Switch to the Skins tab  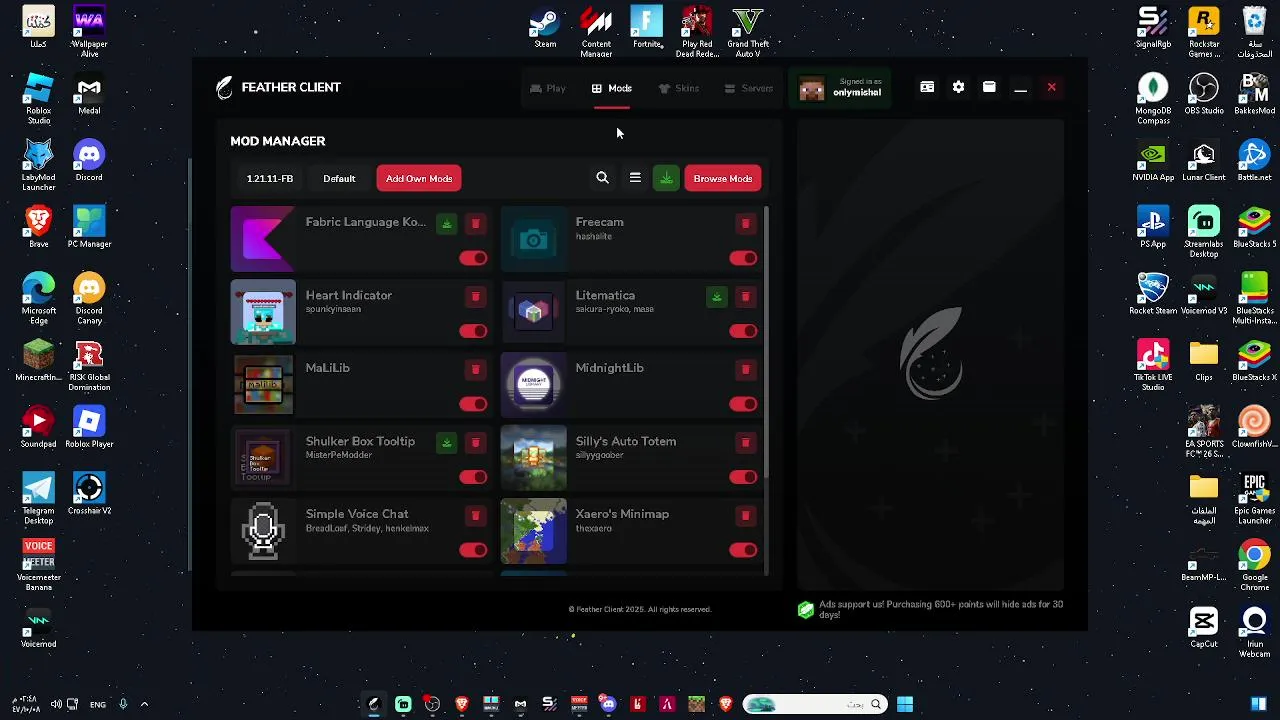[x=678, y=88]
